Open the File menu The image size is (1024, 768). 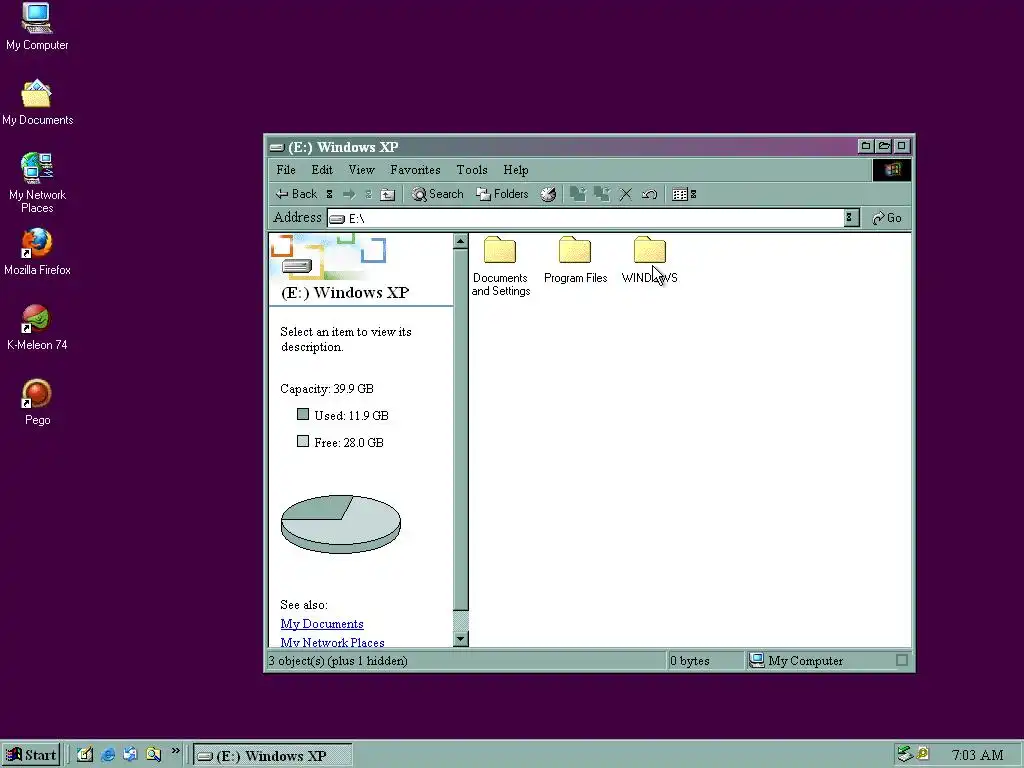click(x=286, y=170)
